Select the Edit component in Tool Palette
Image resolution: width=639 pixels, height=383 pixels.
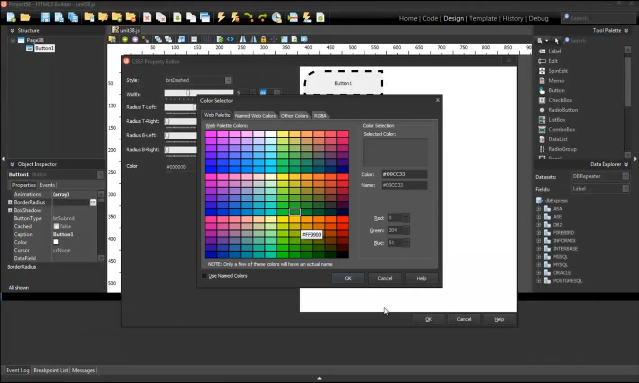pyautogui.click(x=553, y=61)
